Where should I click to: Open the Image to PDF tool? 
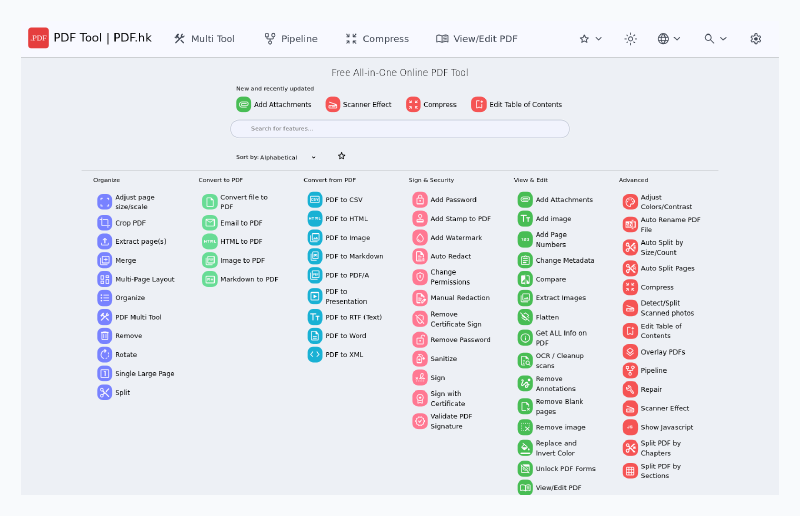tap(234, 260)
